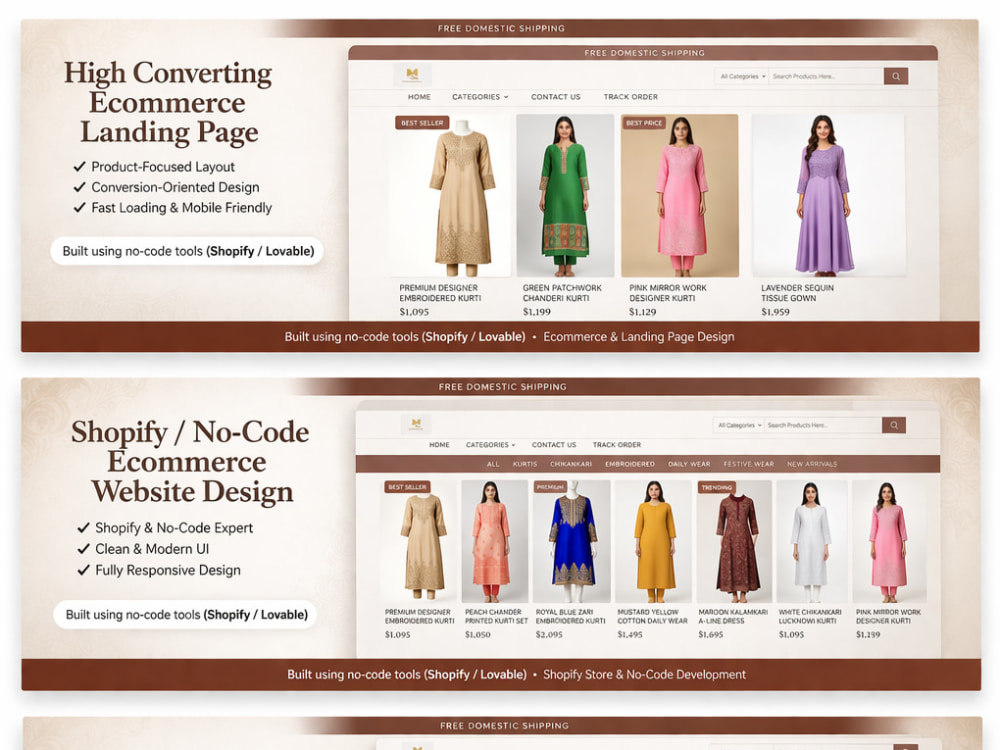Click the search icon in the second mockup
Viewport: 1000px width, 750px height.
click(x=893, y=425)
